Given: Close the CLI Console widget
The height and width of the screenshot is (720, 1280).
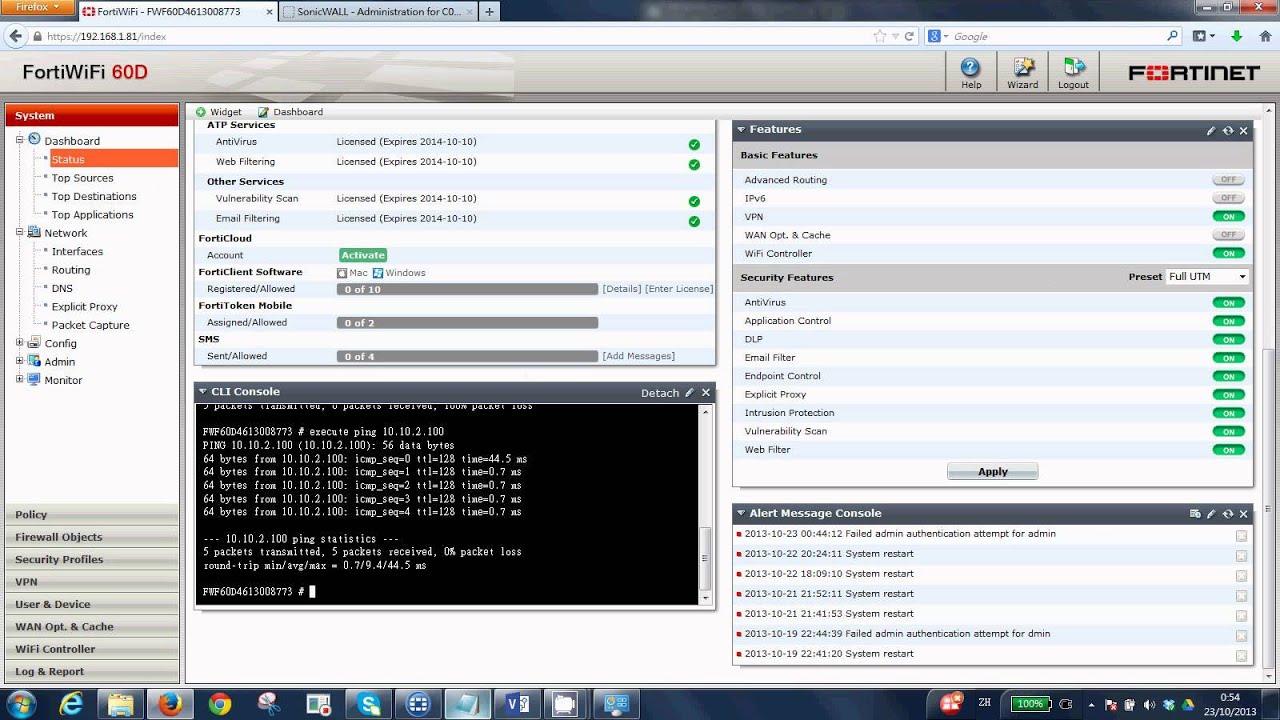Looking at the screenshot, I should (x=706, y=393).
